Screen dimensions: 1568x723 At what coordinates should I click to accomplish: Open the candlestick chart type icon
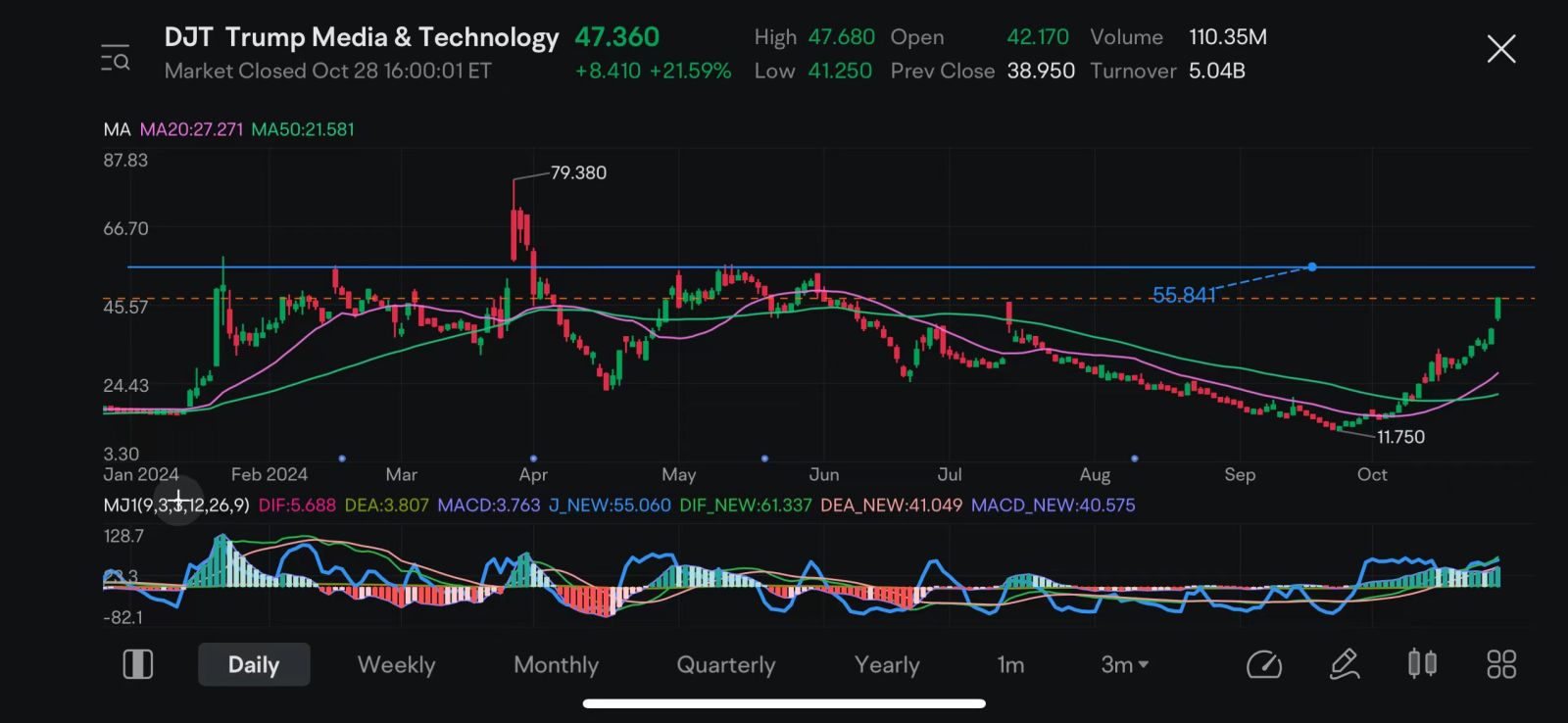pyautogui.click(x=1422, y=664)
